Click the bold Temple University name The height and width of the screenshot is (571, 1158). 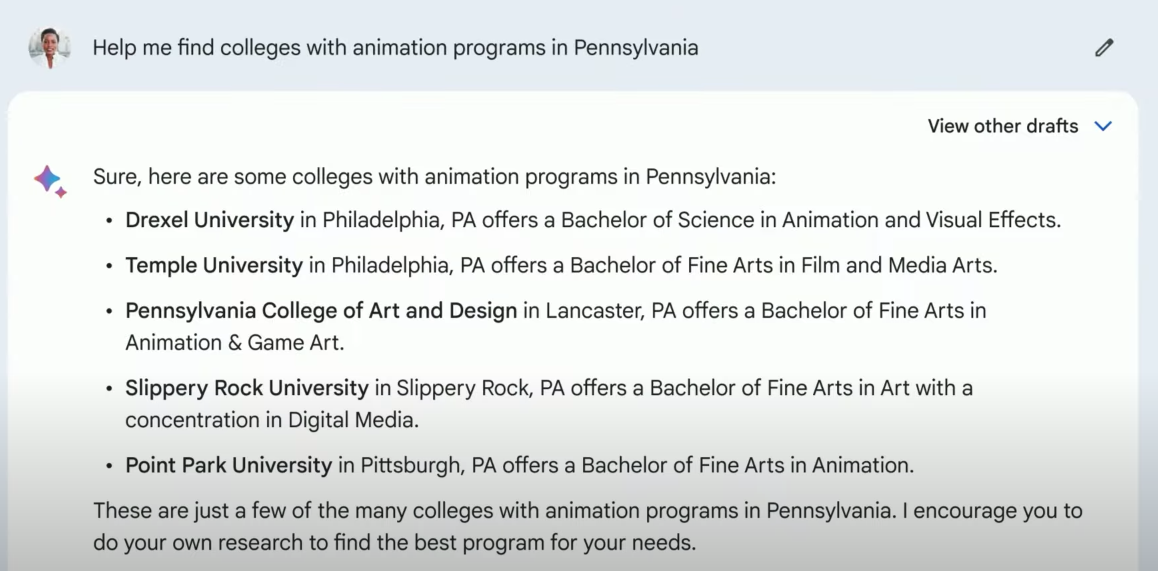pos(214,265)
